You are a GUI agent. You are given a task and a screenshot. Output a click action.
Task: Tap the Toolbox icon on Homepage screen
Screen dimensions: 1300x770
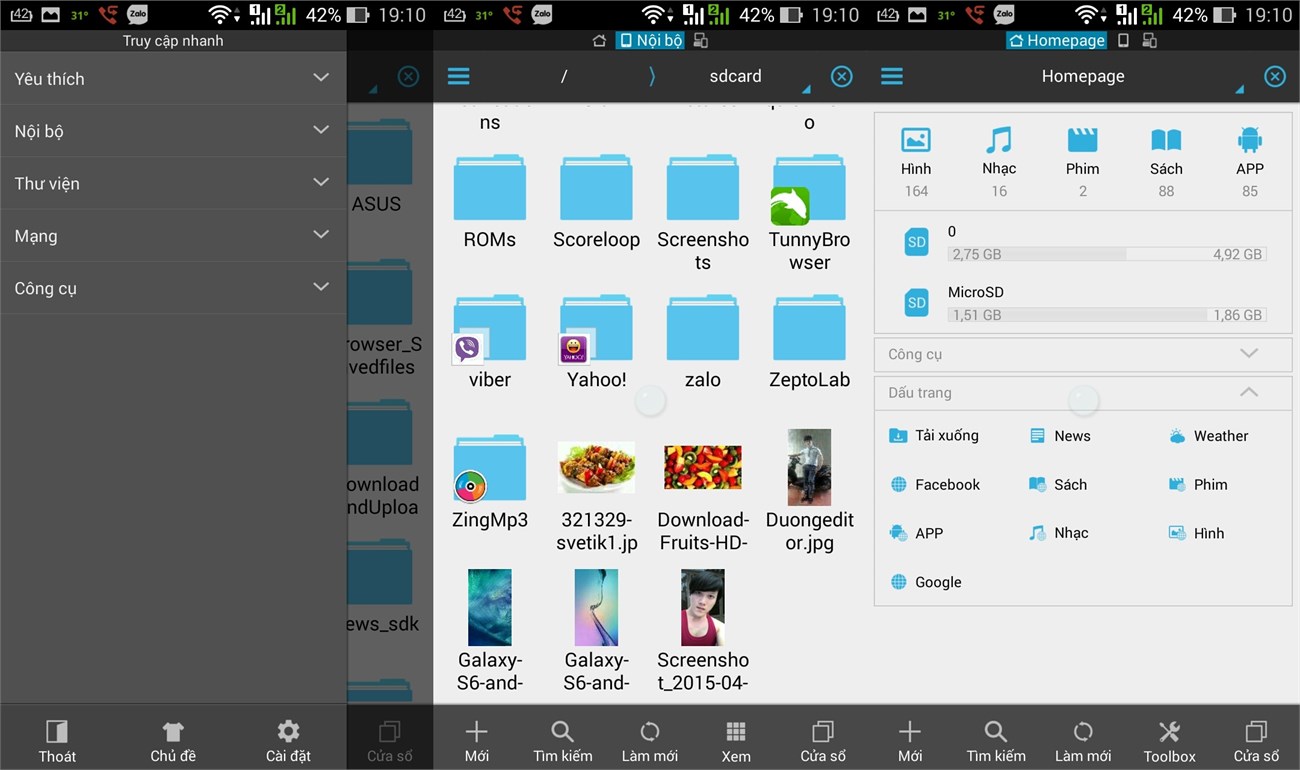[x=1169, y=742]
